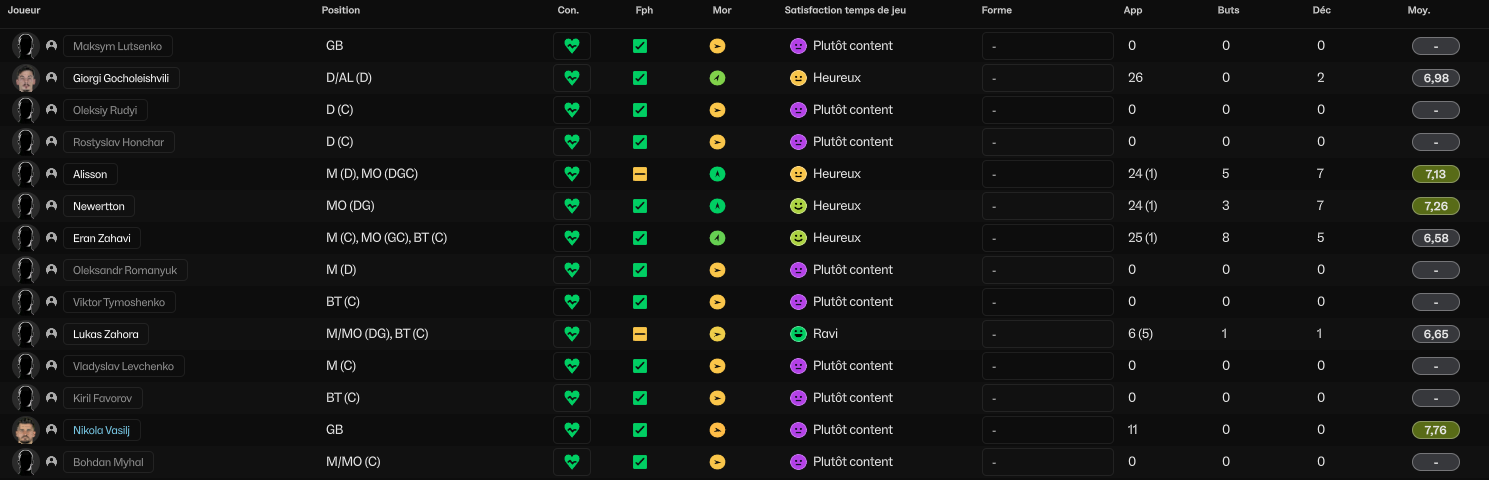Click Maksym Lutsenko's condition heart icon
Screen dimensions: 1489x480
[571, 46]
